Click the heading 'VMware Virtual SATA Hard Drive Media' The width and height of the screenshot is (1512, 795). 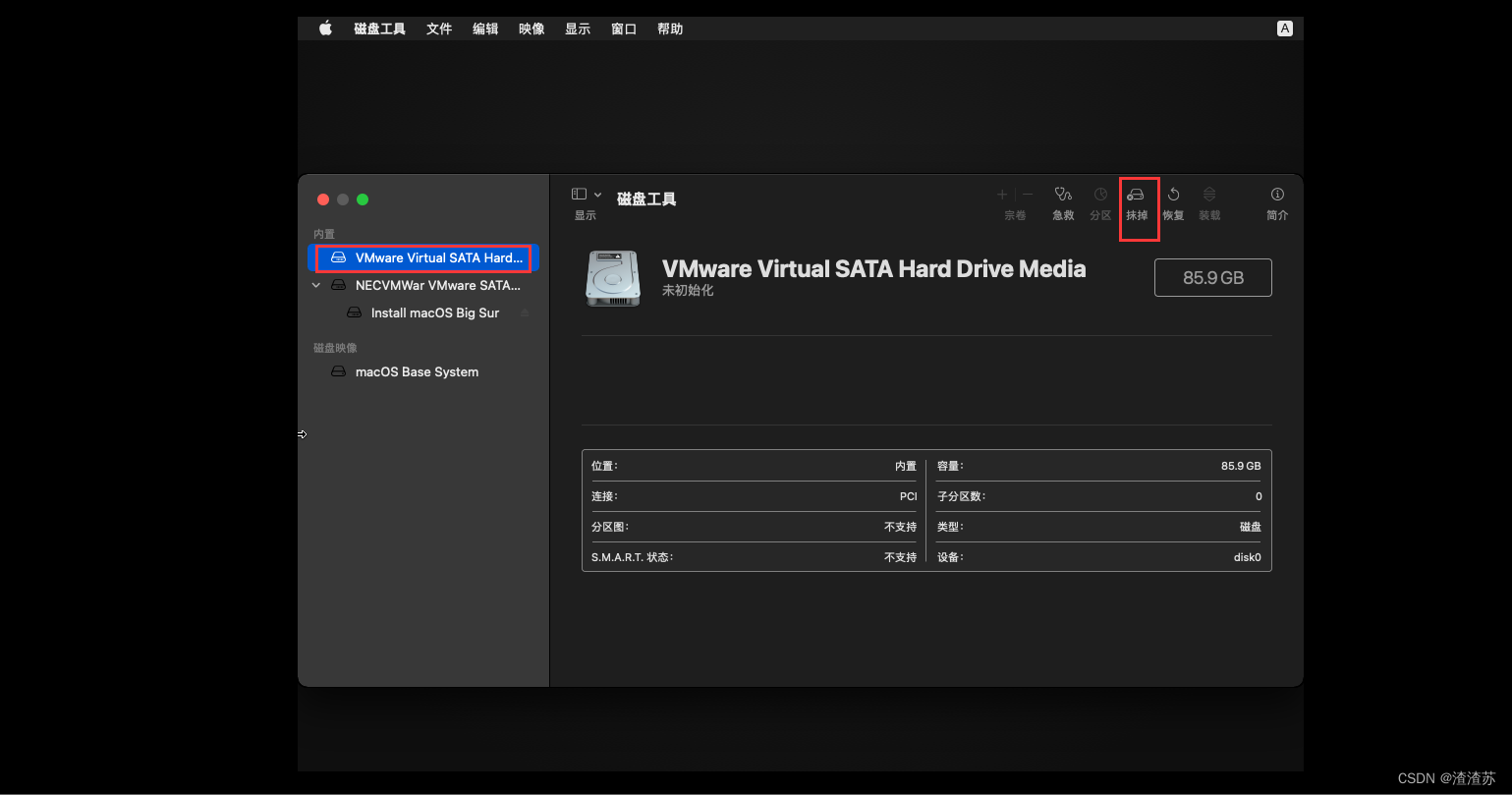pyautogui.click(x=874, y=269)
